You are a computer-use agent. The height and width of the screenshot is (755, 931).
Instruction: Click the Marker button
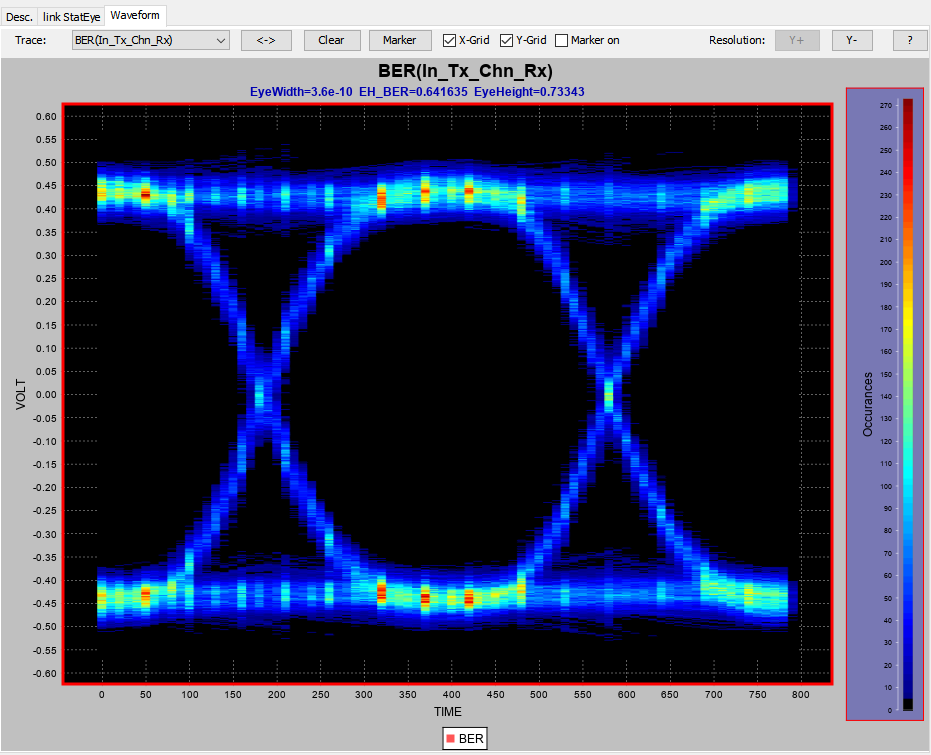point(400,40)
